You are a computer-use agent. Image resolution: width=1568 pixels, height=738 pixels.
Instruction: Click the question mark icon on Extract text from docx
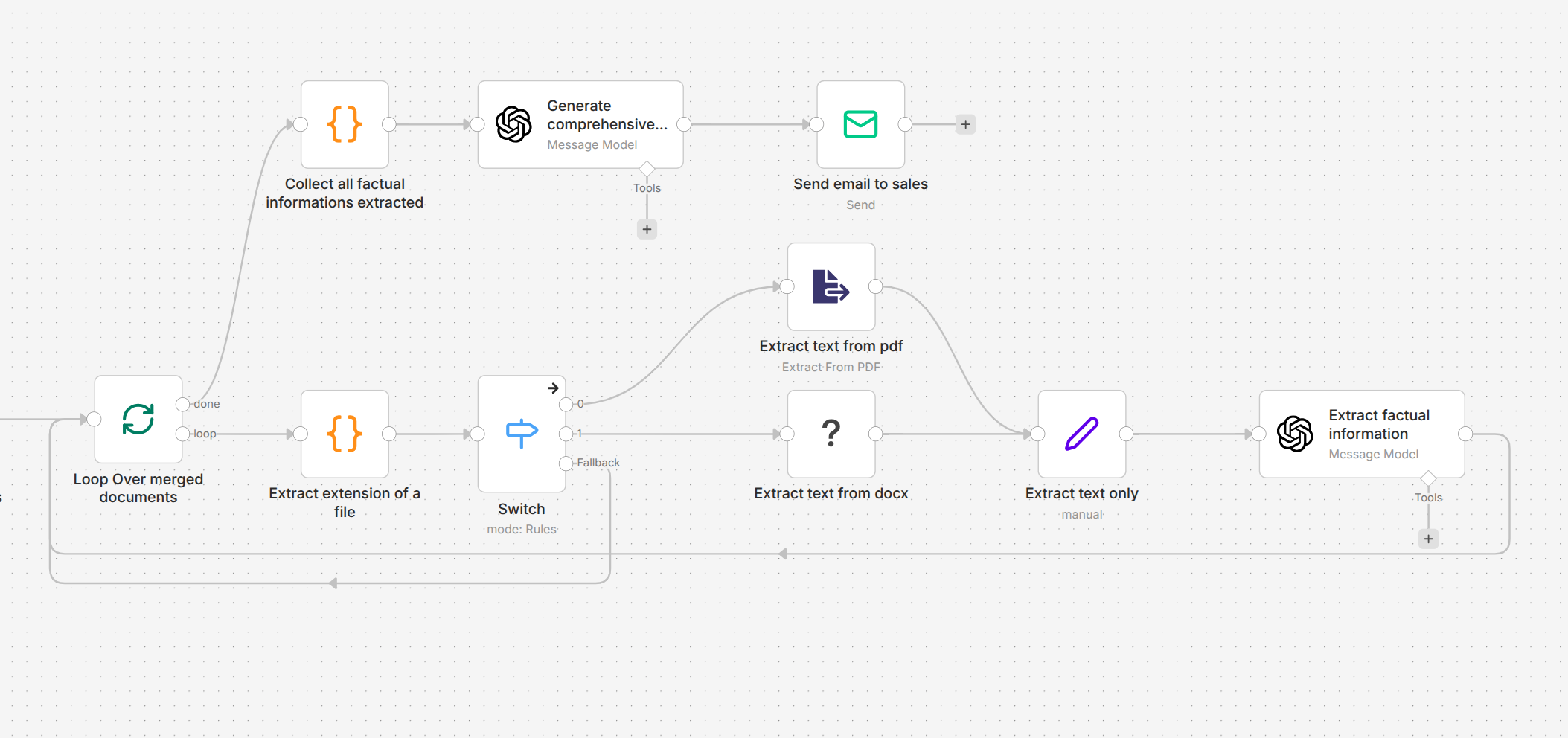(831, 434)
